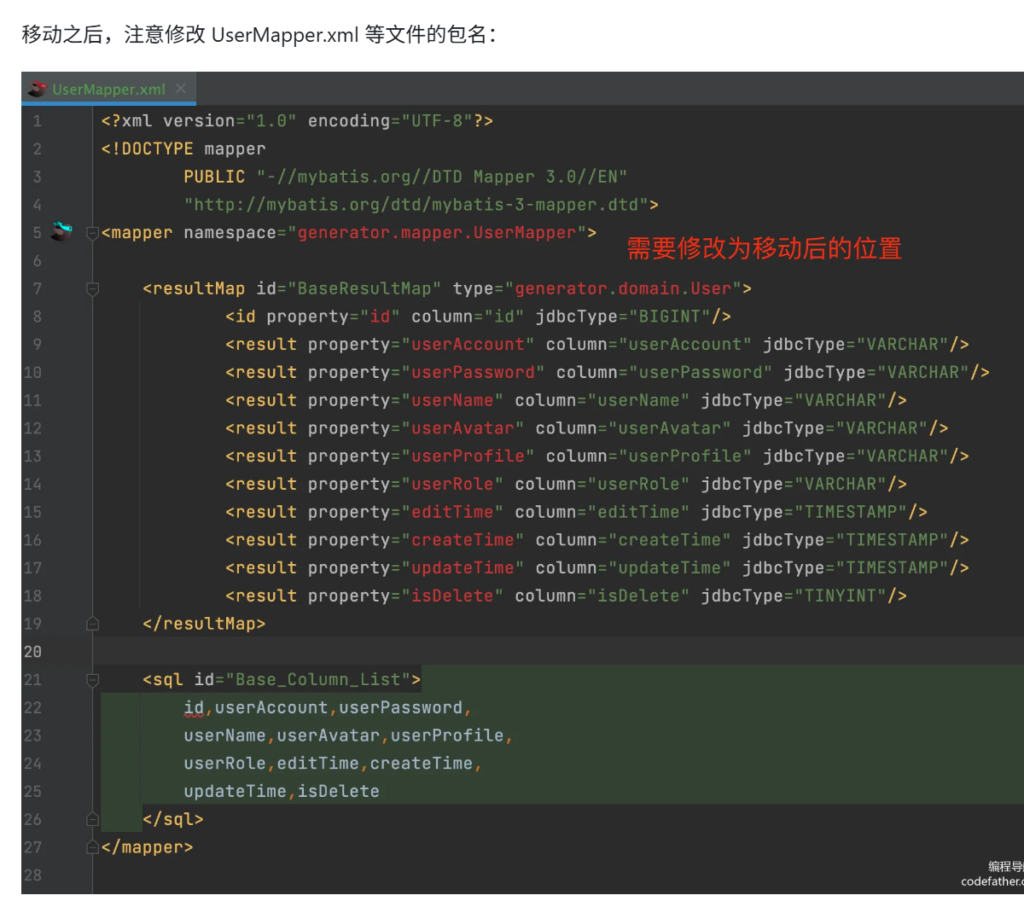
Task: Collapse the resultMap block using its fold marker
Action: tap(93, 289)
